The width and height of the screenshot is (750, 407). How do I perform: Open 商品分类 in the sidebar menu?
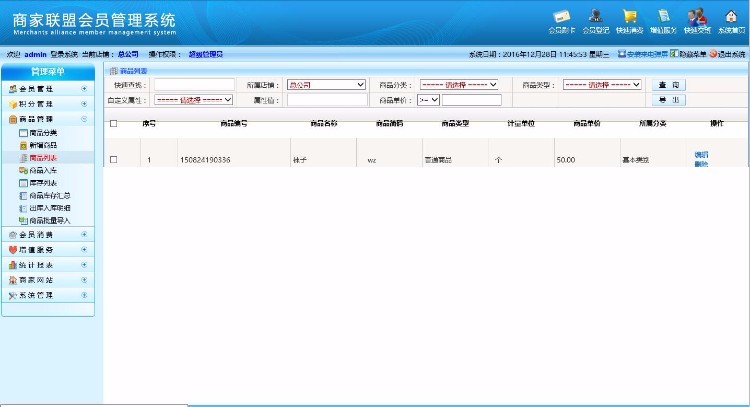(43, 133)
